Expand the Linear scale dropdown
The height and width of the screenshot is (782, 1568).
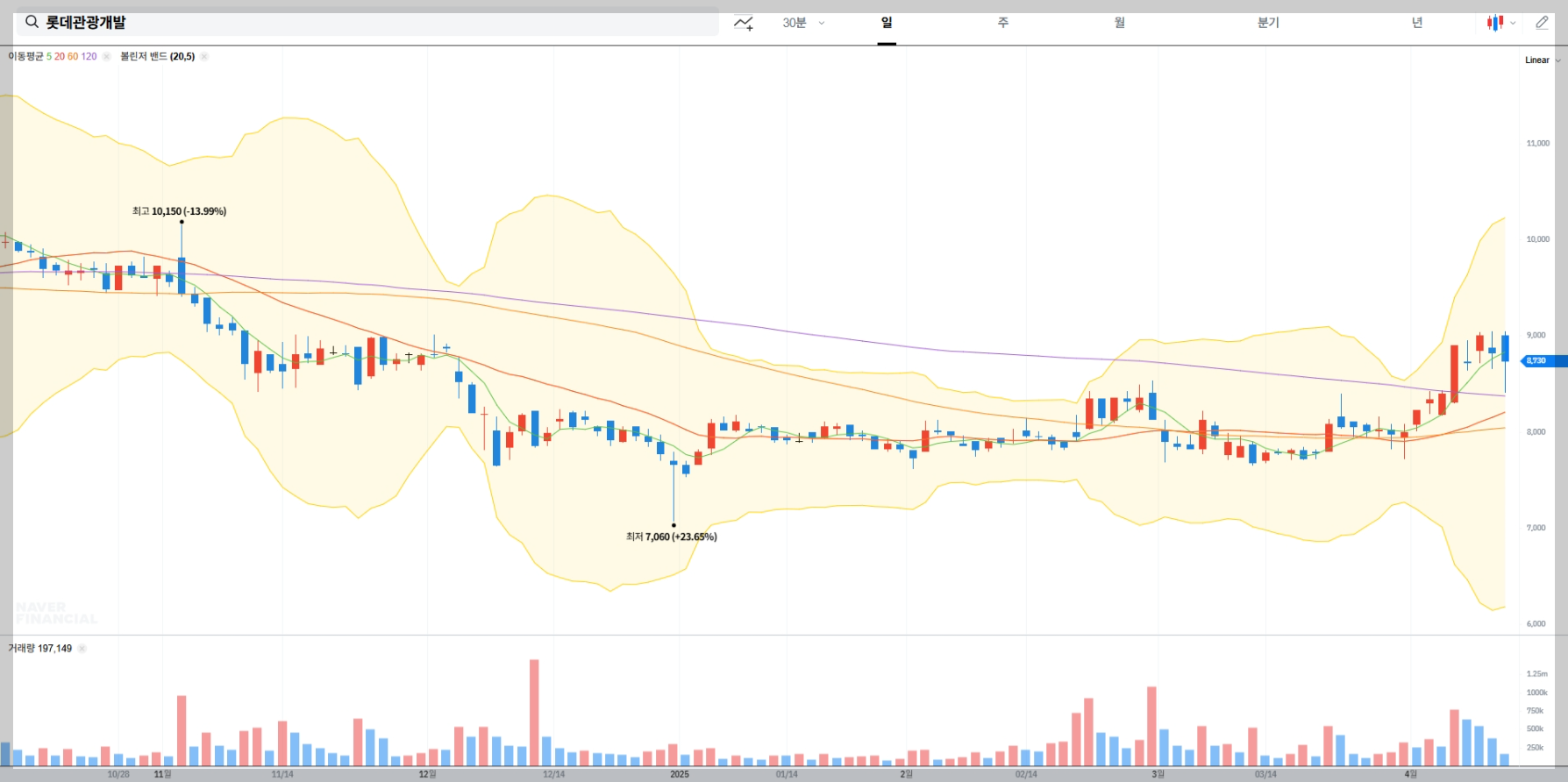click(1543, 60)
